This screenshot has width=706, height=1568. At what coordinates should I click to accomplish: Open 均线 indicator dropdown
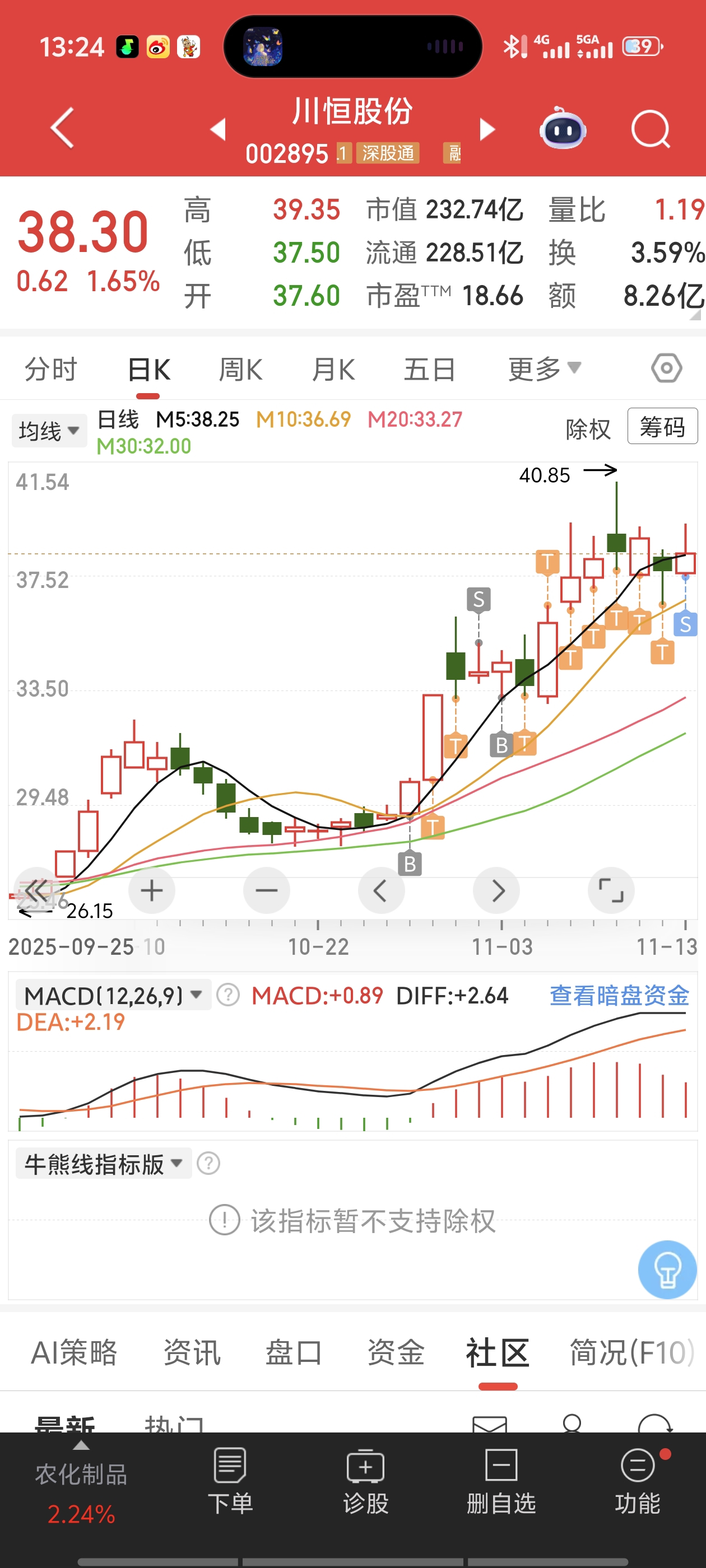49,430
